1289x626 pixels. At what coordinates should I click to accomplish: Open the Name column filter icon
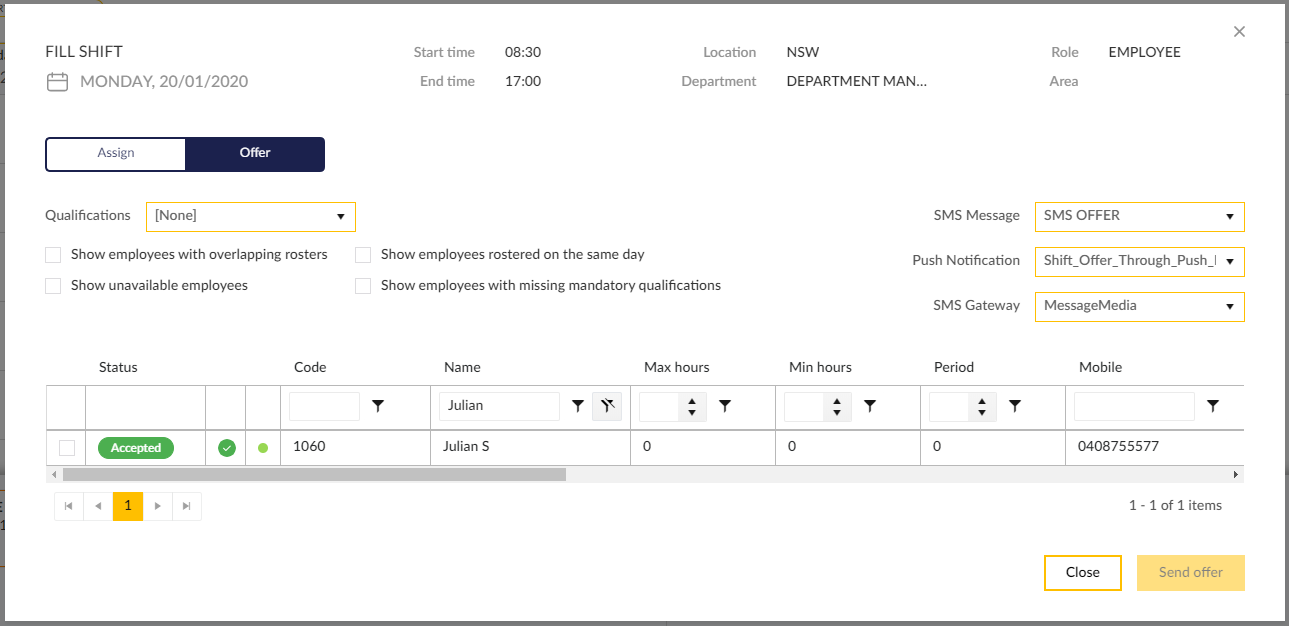point(577,406)
